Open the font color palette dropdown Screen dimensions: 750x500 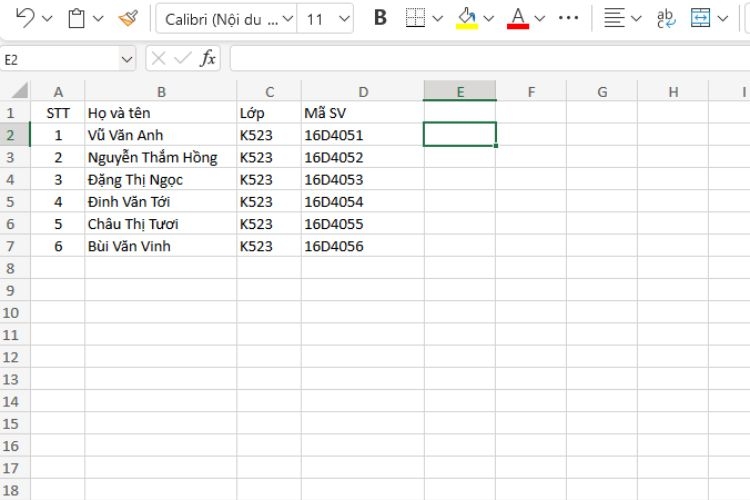(x=540, y=19)
